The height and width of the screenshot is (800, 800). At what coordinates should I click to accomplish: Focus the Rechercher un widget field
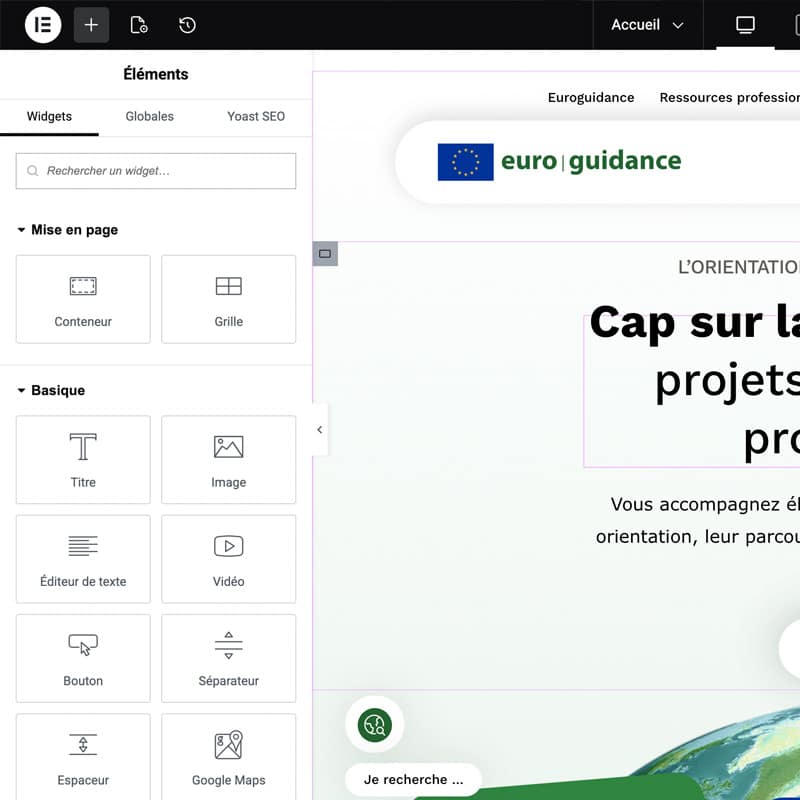[156, 171]
